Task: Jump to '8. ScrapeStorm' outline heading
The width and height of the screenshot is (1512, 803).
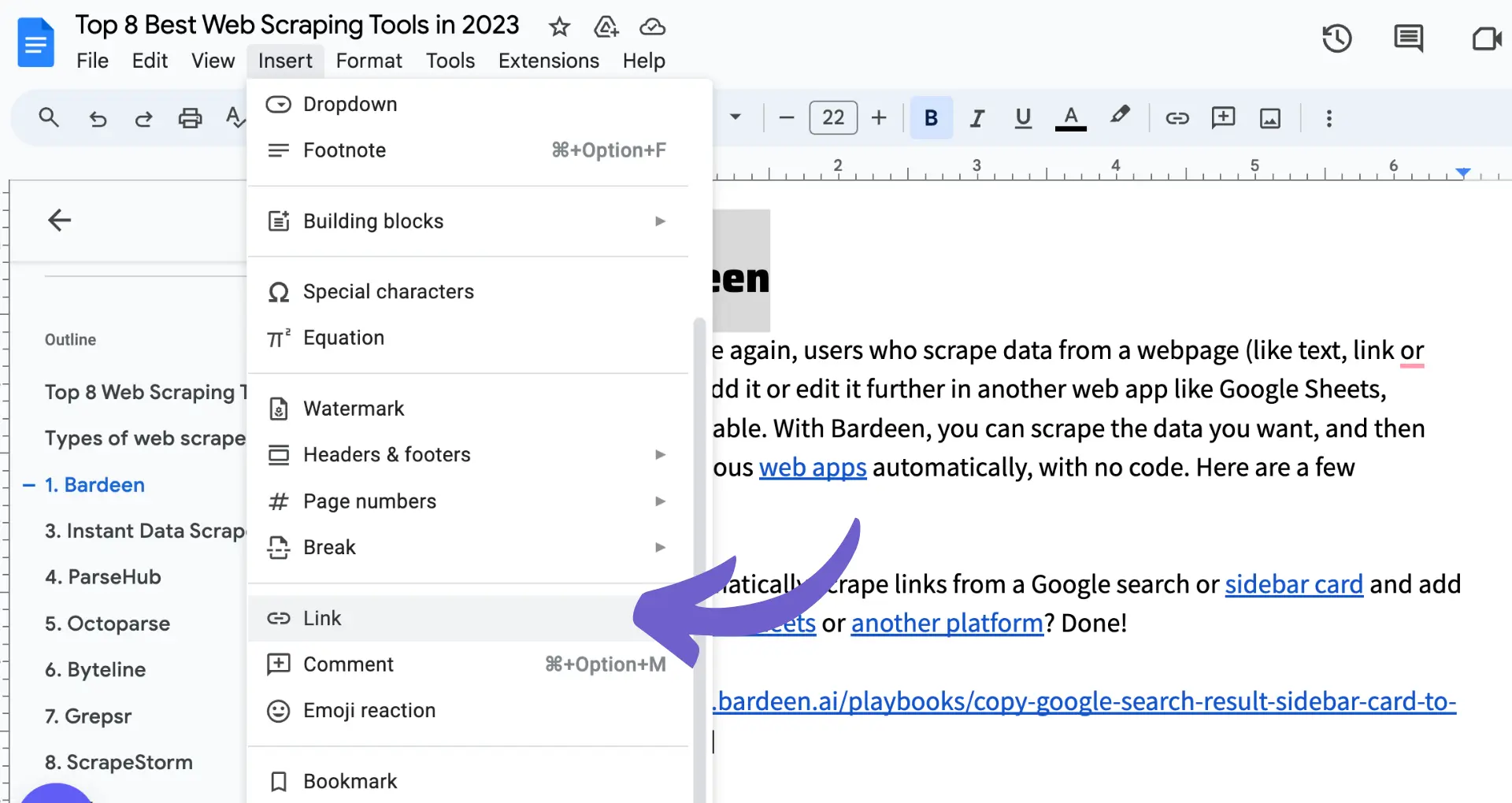Action: pos(119,762)
